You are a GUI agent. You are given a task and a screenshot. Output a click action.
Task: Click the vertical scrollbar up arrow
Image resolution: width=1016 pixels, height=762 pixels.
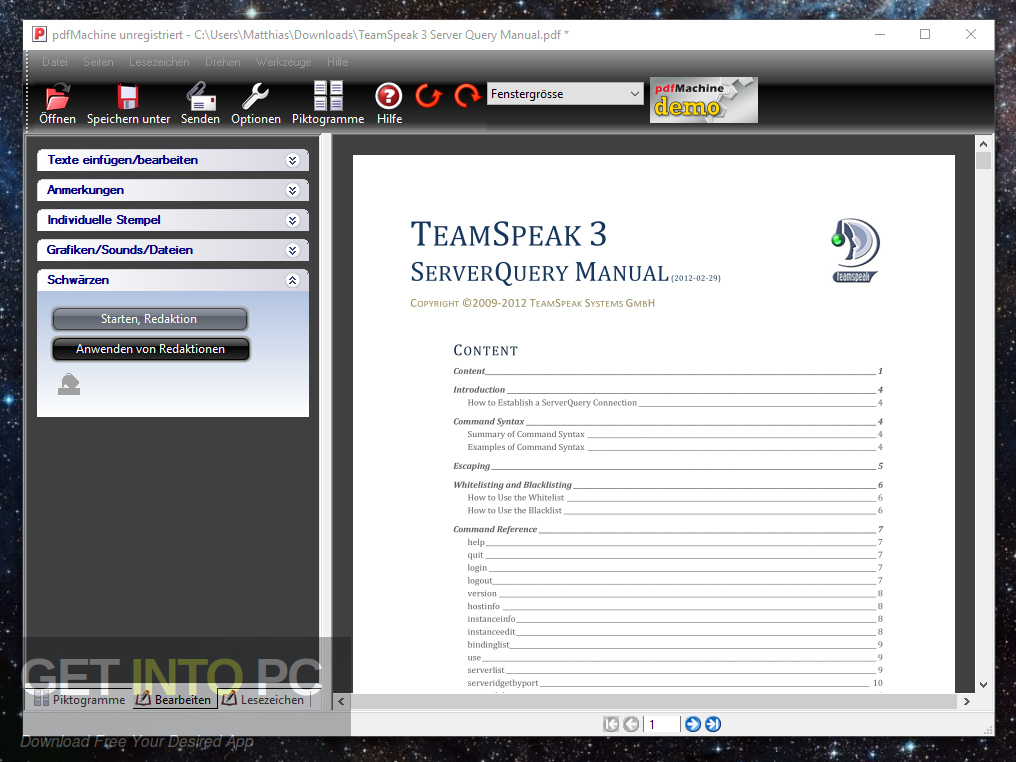coord(983,144)
